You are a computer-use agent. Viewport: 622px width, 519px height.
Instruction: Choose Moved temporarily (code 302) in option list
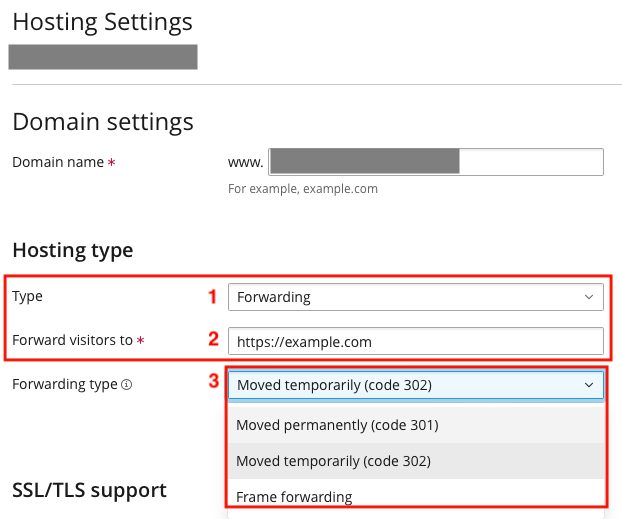click(x=333, y=461)
